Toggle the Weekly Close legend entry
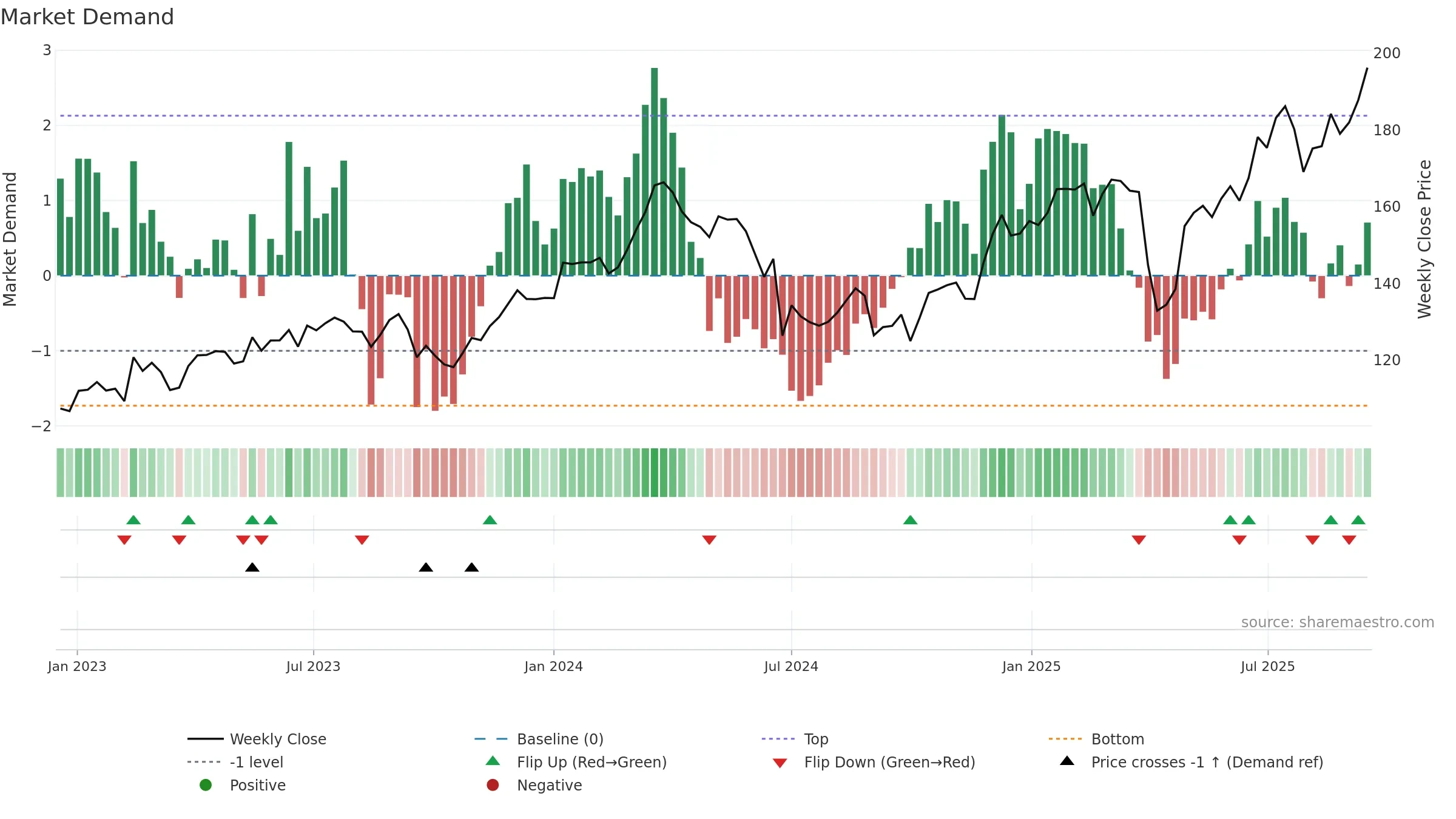This screenshot has height=819, width=1456. (x=257, y=739)
